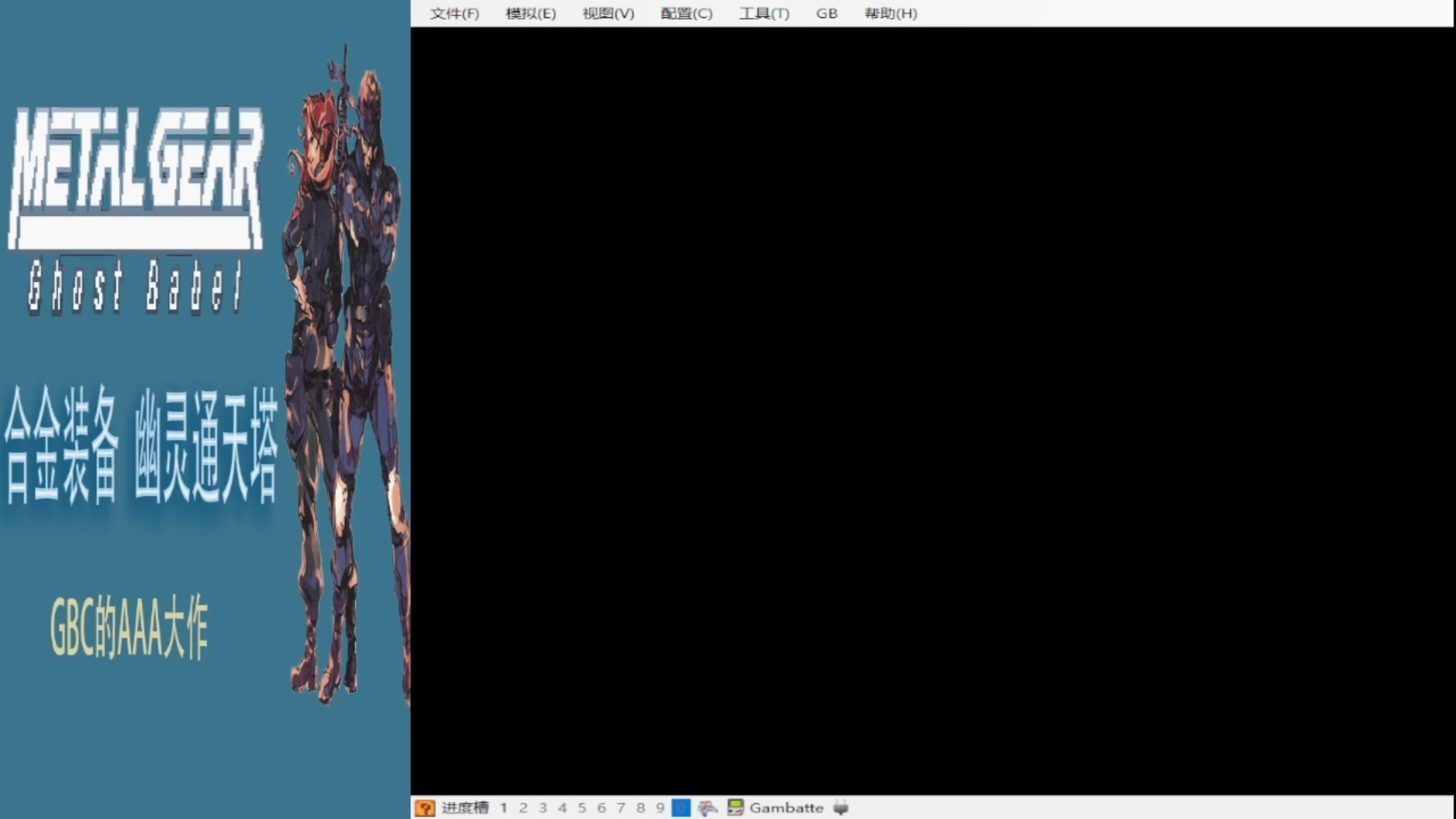Open the GB menu
Image resolution: width=1456 pixels, height=819 pixels.
(827, 14)
